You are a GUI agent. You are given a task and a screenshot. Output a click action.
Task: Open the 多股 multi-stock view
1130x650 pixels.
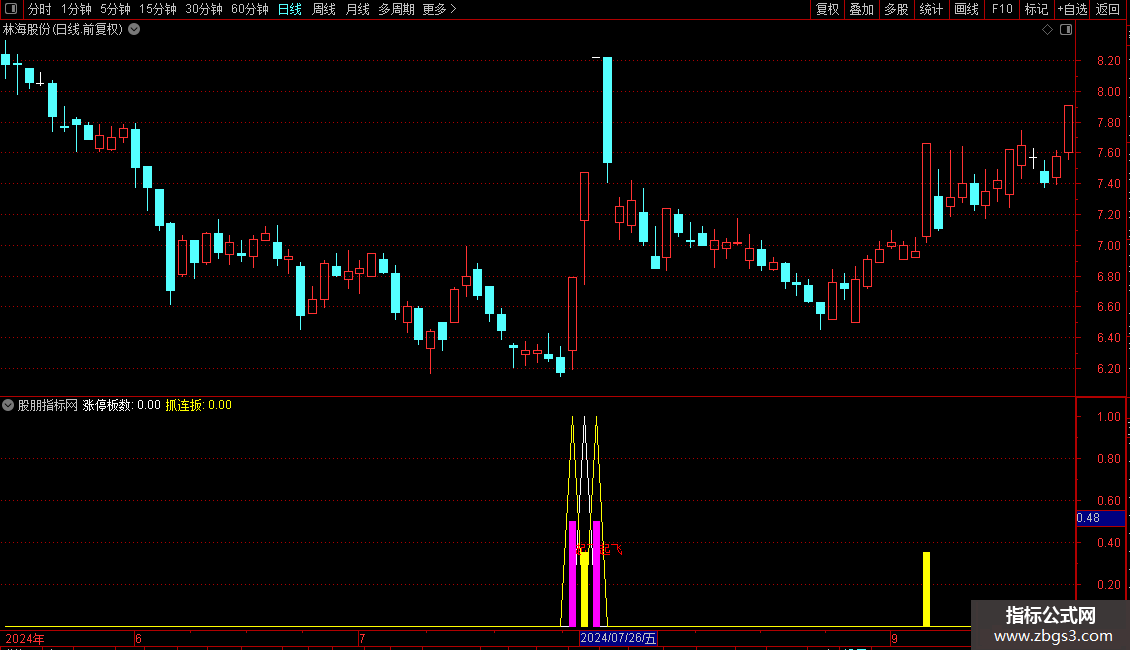point(896,9)
